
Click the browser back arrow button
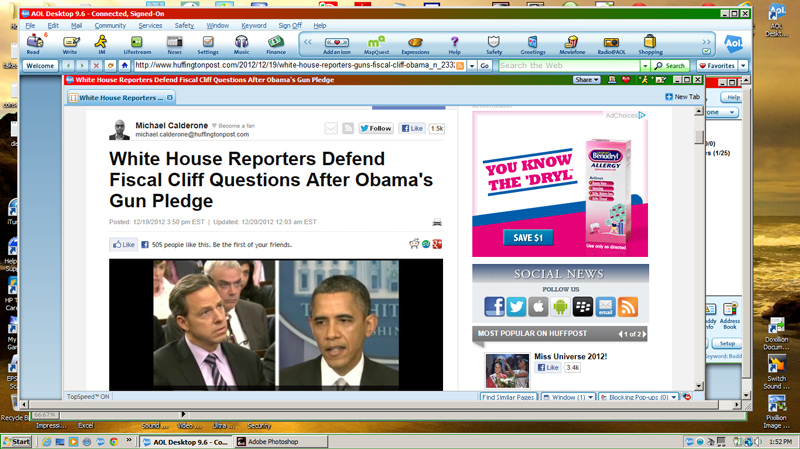click(x=68, y=66)
